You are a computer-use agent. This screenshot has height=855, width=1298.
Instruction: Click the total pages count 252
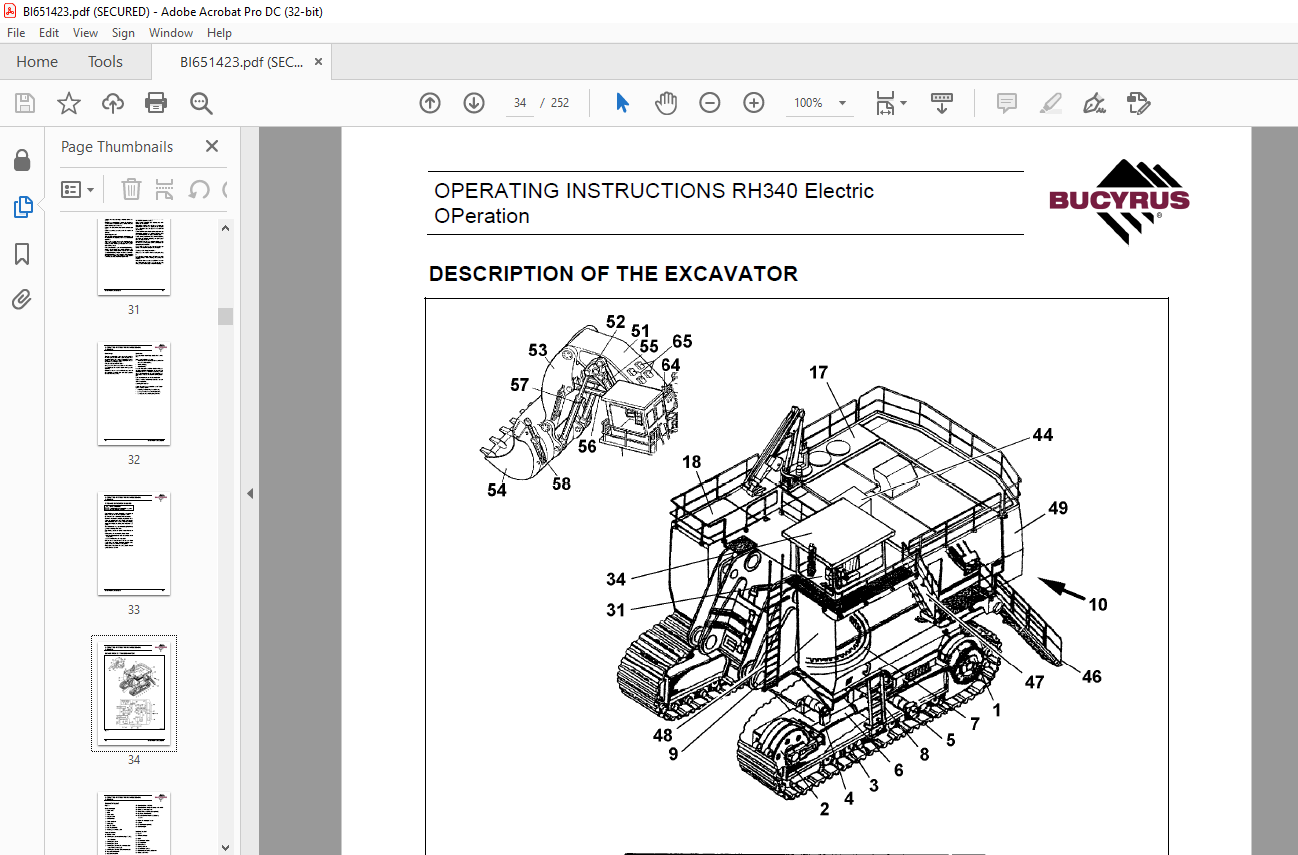(x=560, y=103)
